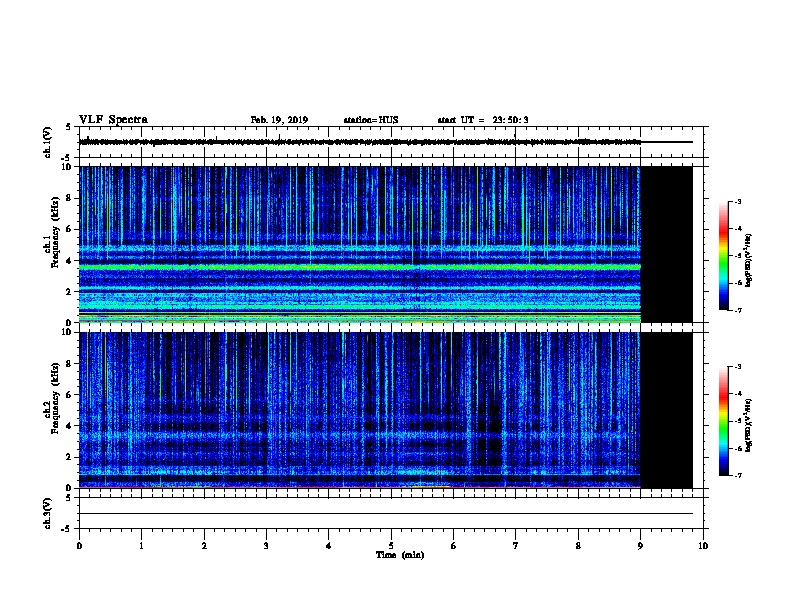Select the "Time (min)" axis title

[x=400, y=555]
